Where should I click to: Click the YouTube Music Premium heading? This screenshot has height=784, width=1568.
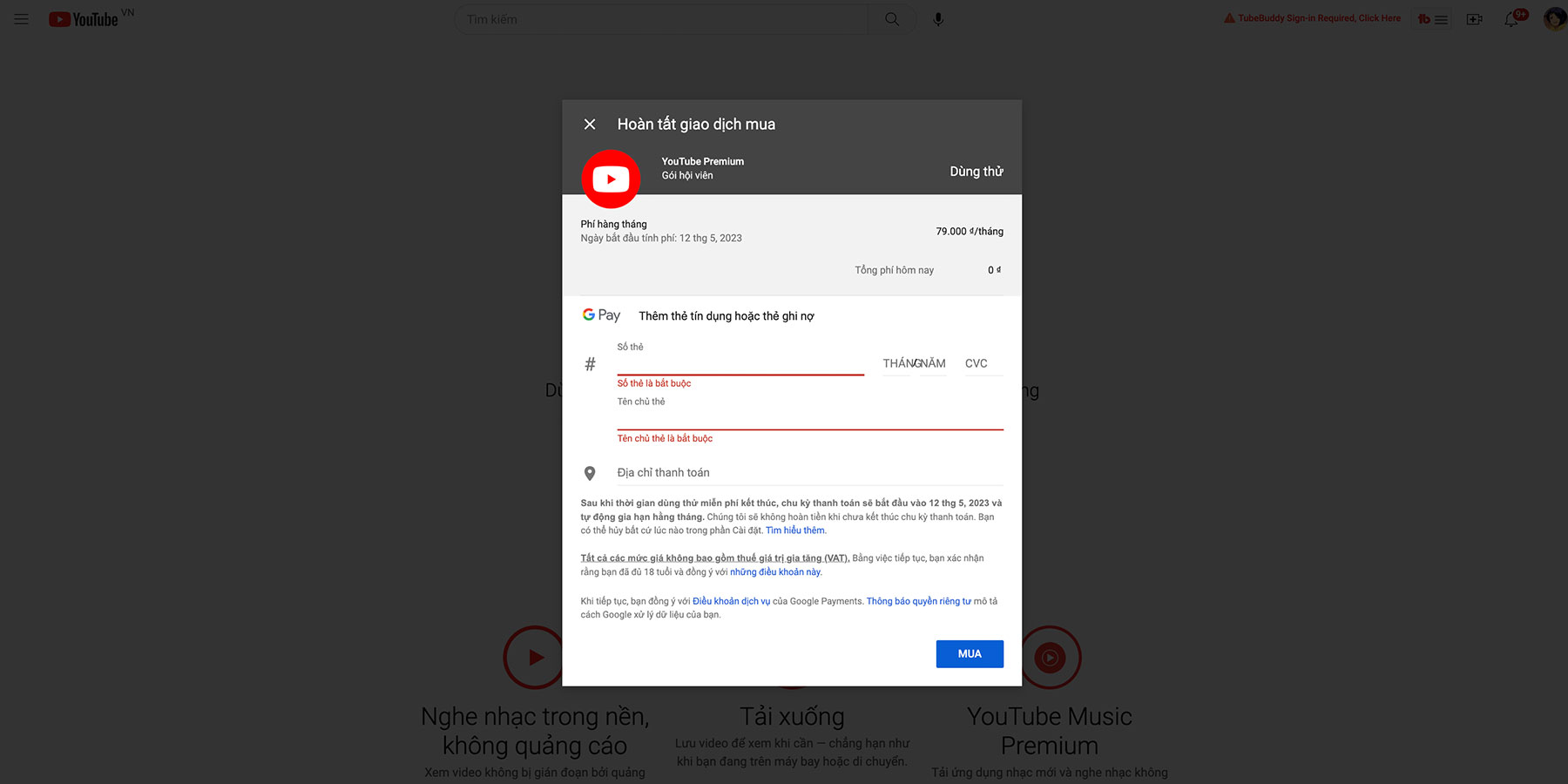1050,731
